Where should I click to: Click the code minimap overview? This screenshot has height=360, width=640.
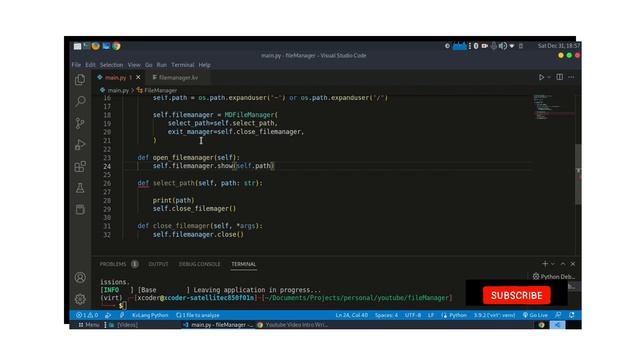[x=552, y=107]
